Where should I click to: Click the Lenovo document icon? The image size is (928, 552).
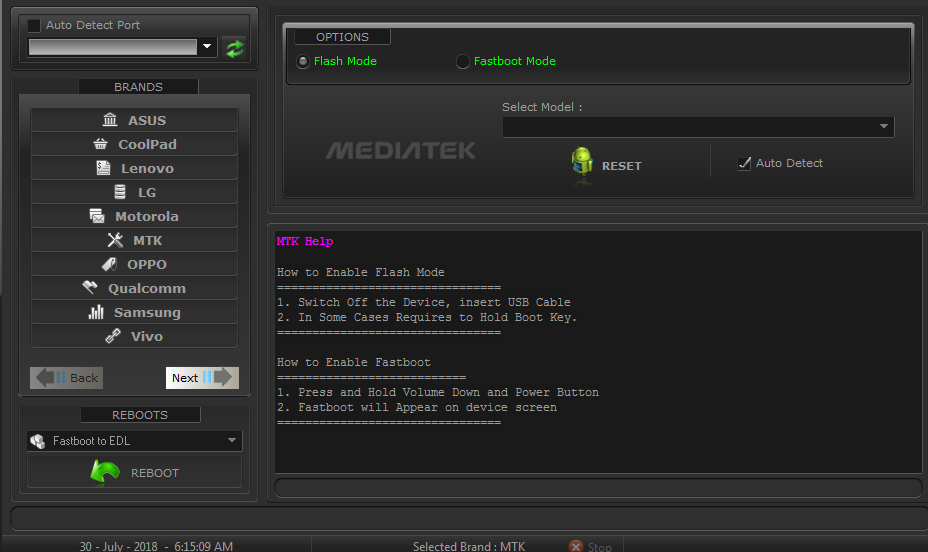[x=104, y=168]
